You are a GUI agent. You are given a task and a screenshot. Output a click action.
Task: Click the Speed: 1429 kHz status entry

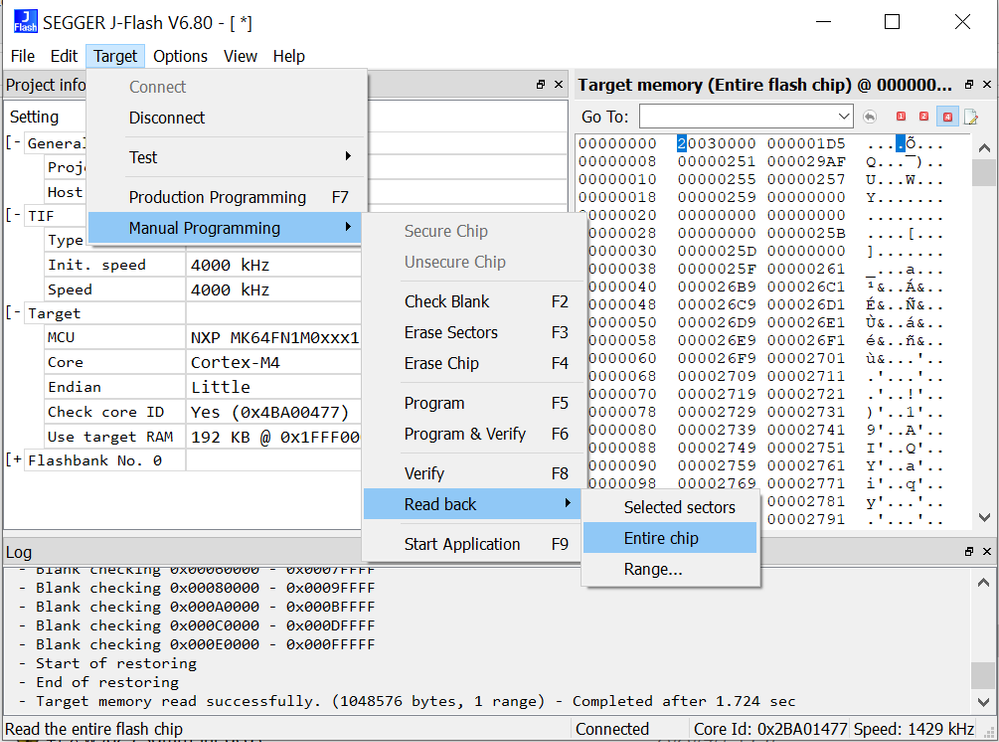(914, 729)
